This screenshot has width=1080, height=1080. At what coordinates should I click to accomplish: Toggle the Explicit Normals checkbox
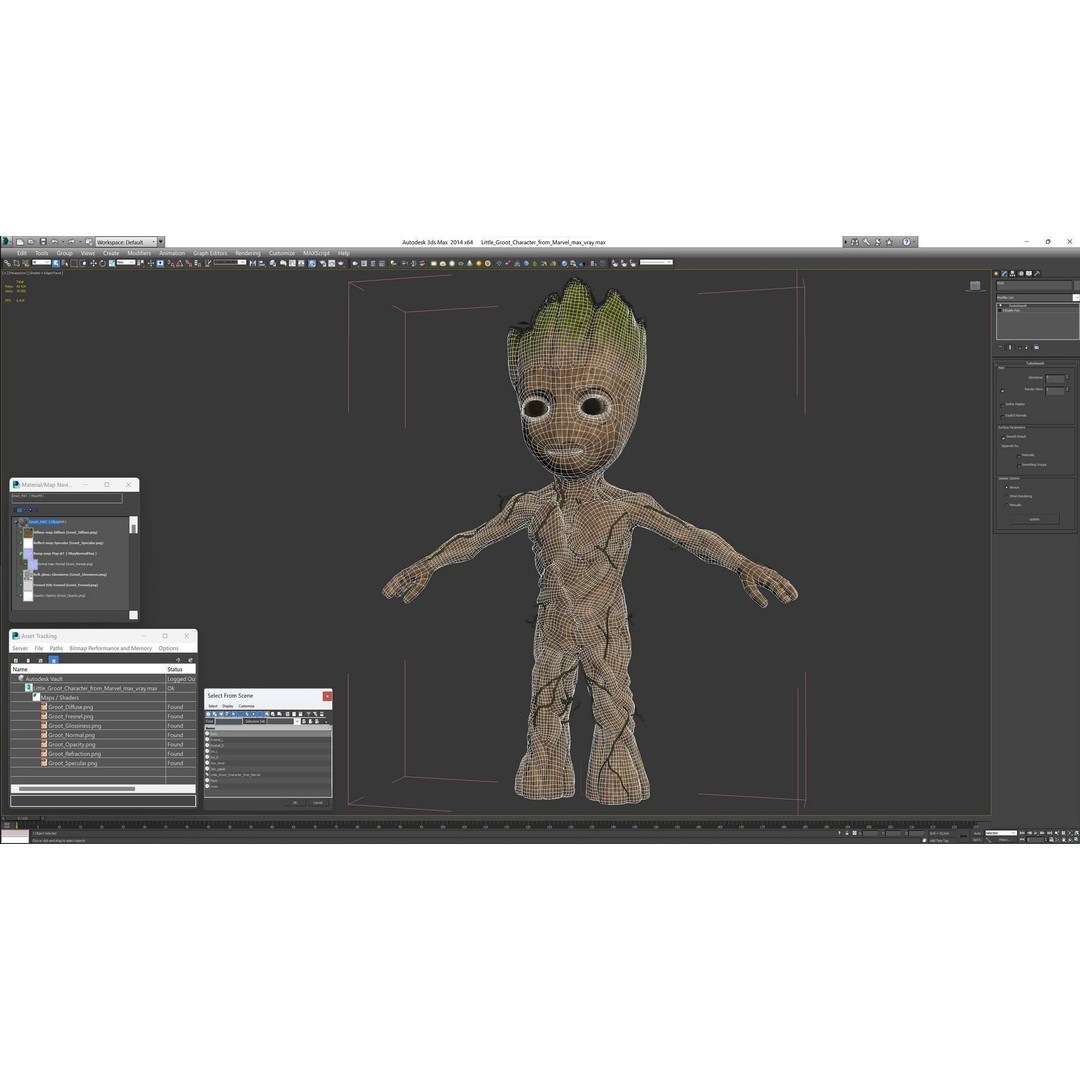point(1002,417)
